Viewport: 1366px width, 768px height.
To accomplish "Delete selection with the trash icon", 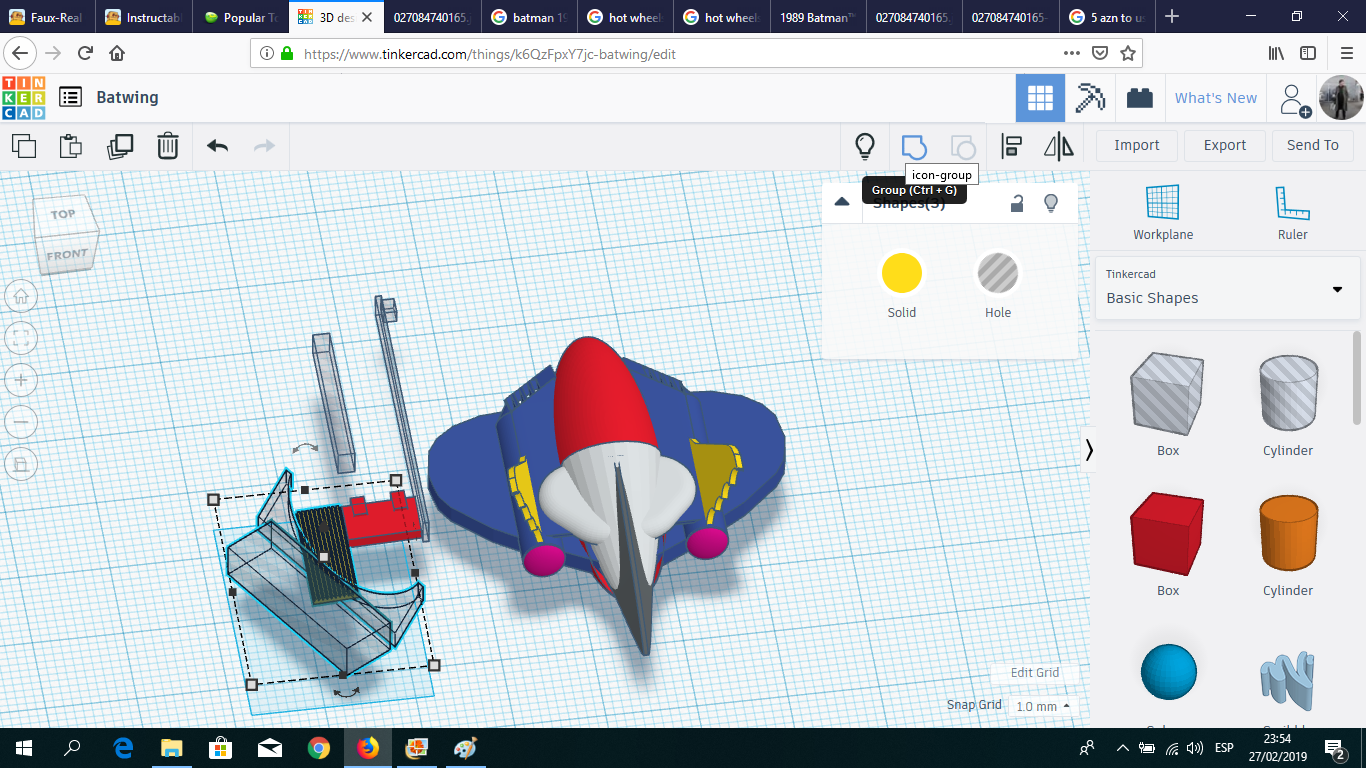I will point(167,145).
